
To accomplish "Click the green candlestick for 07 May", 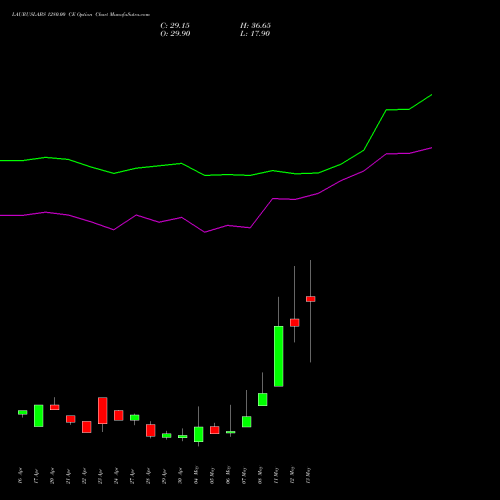I will (247, 422).
